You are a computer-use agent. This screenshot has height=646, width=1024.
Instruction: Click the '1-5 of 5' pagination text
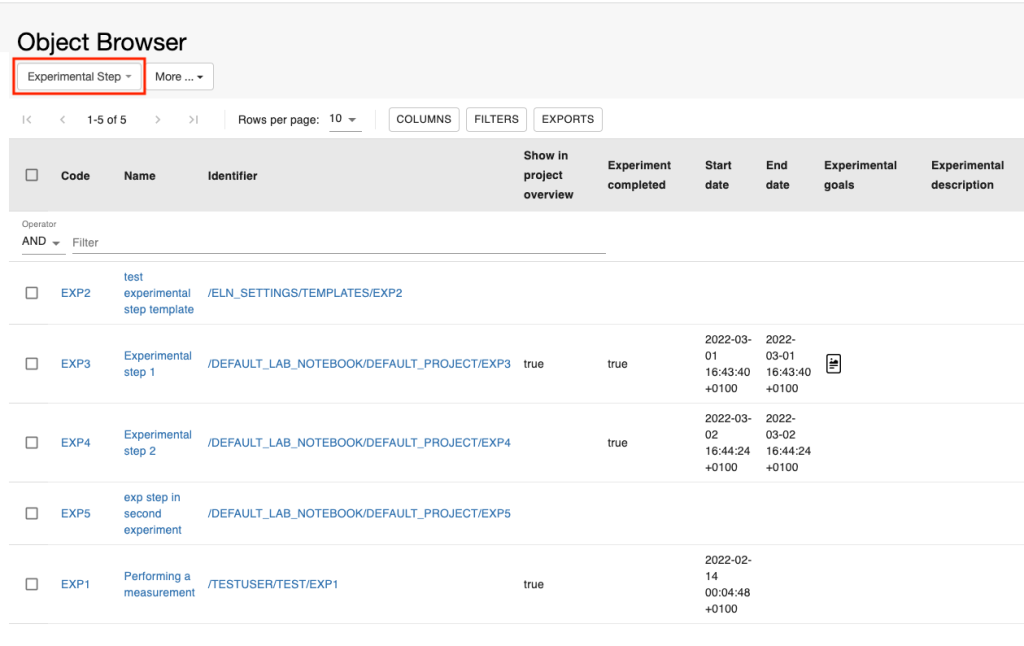[x=106, y=120]
